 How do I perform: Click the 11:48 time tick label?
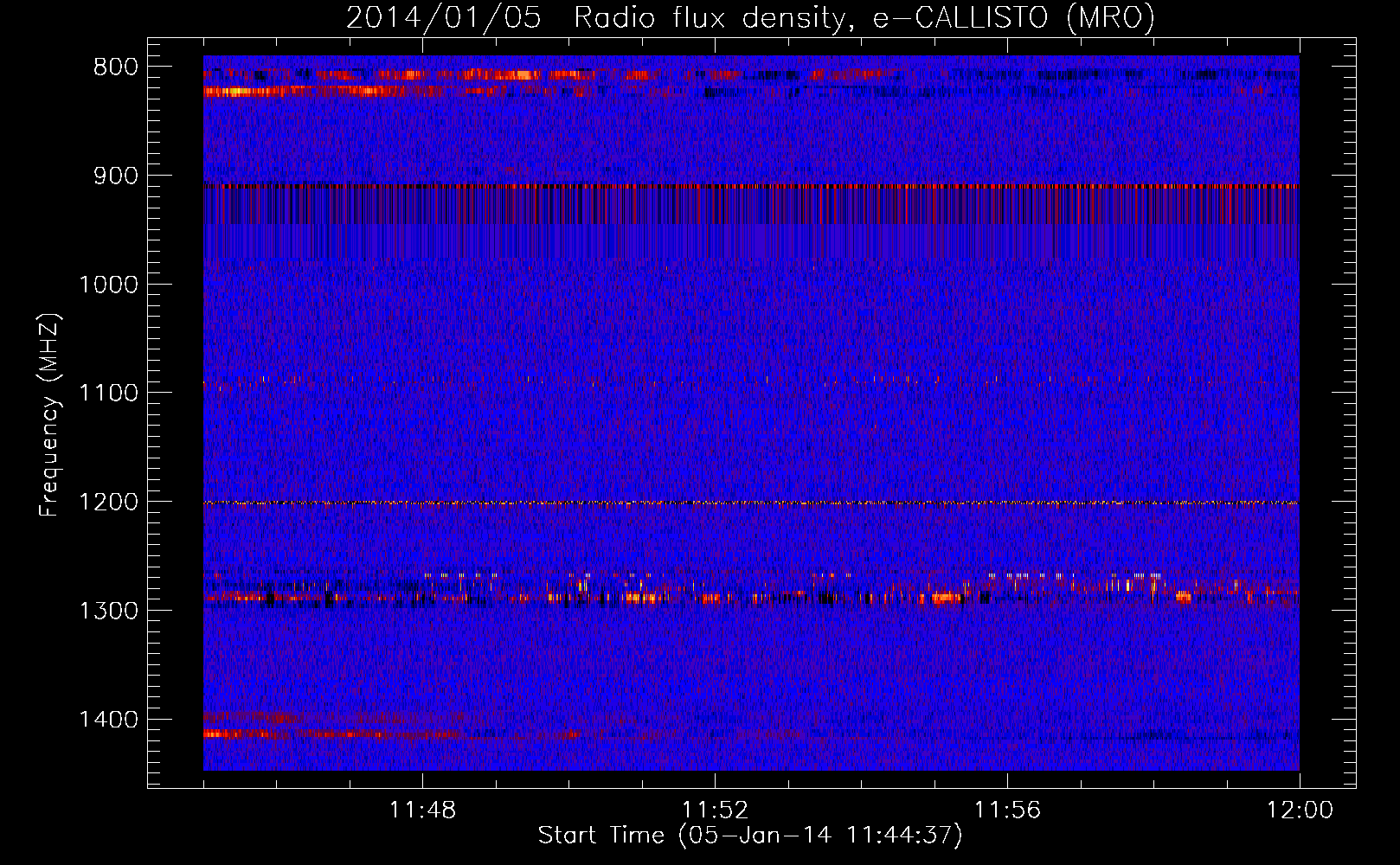[422, 811]
